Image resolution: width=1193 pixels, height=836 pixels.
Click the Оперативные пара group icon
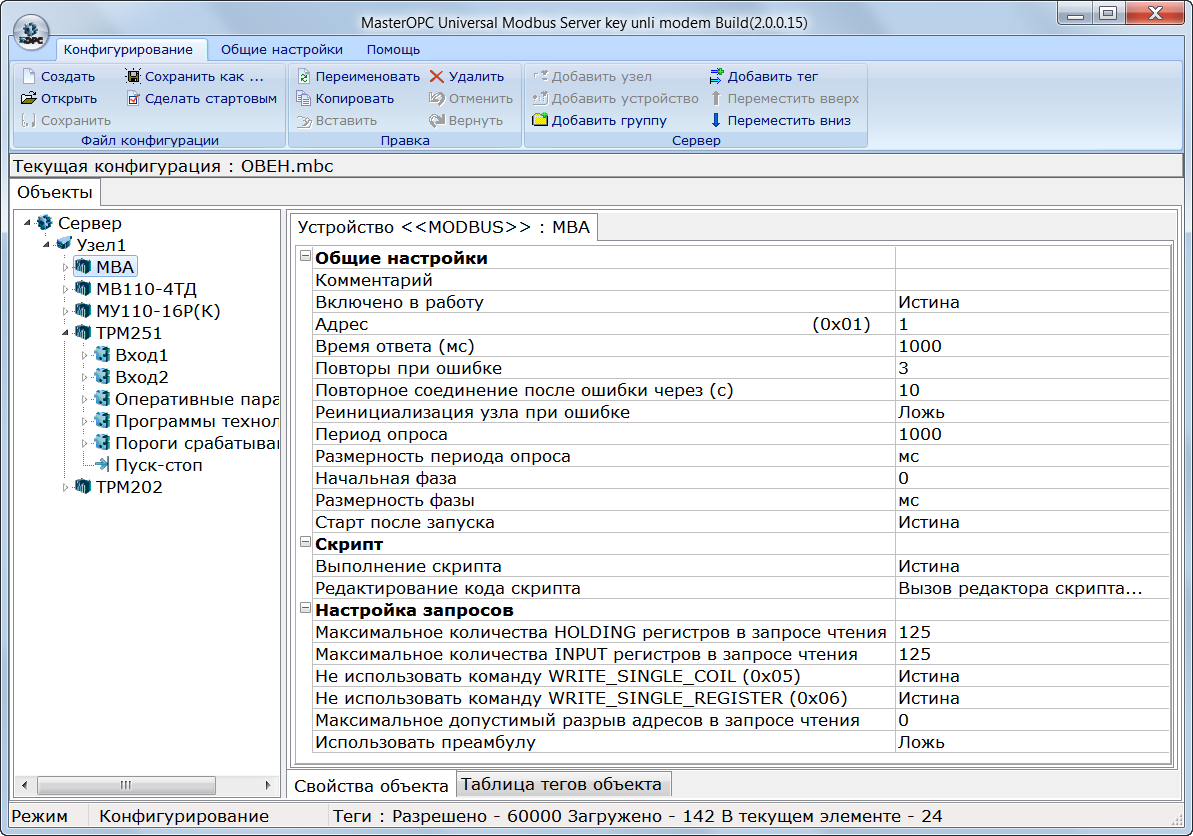(x=102, y=399)
